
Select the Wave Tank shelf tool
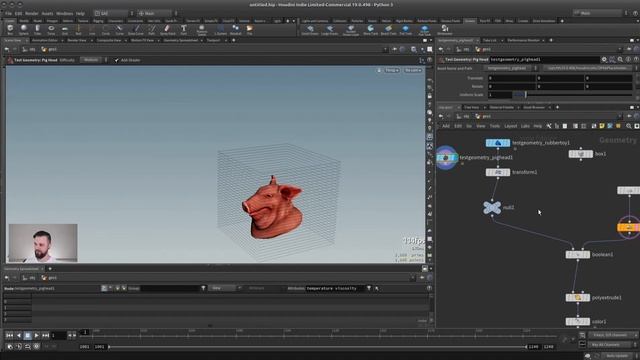pyautogui.click(x=371, y=30)
